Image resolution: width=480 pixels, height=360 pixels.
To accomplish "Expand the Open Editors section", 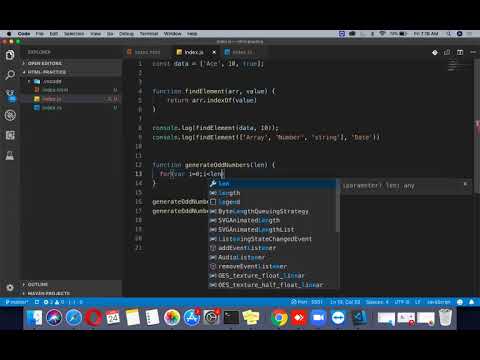I will 72,63.
